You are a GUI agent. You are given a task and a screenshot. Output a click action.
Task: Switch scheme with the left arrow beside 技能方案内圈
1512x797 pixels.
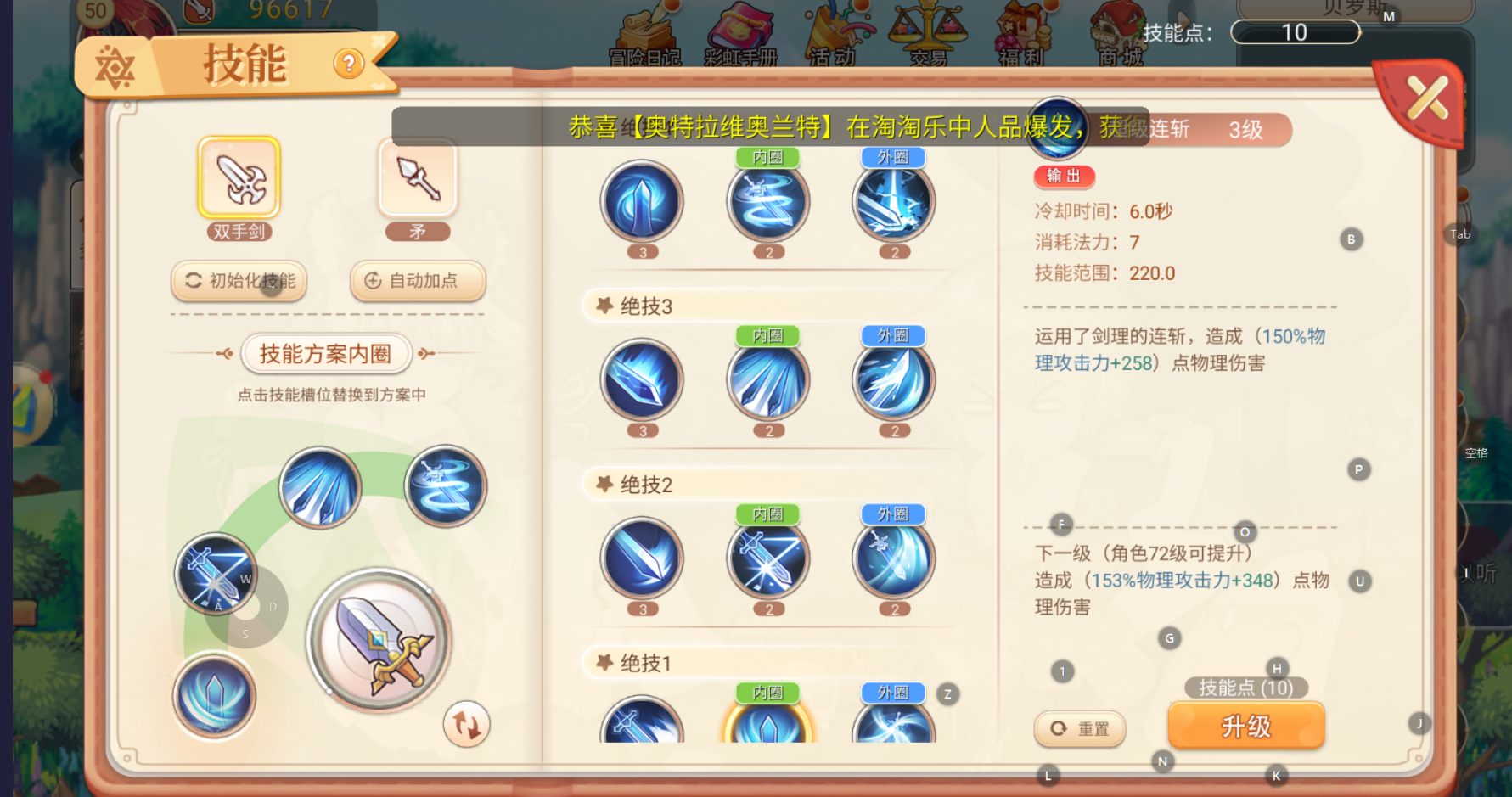tap(225, 354)
